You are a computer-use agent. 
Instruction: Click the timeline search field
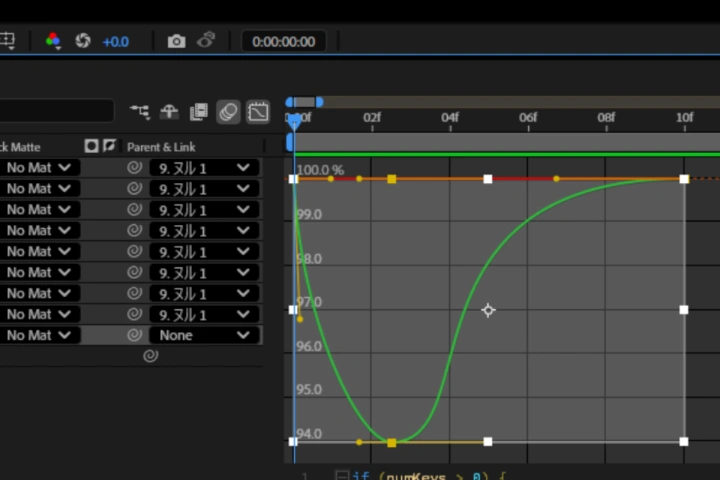56,111
